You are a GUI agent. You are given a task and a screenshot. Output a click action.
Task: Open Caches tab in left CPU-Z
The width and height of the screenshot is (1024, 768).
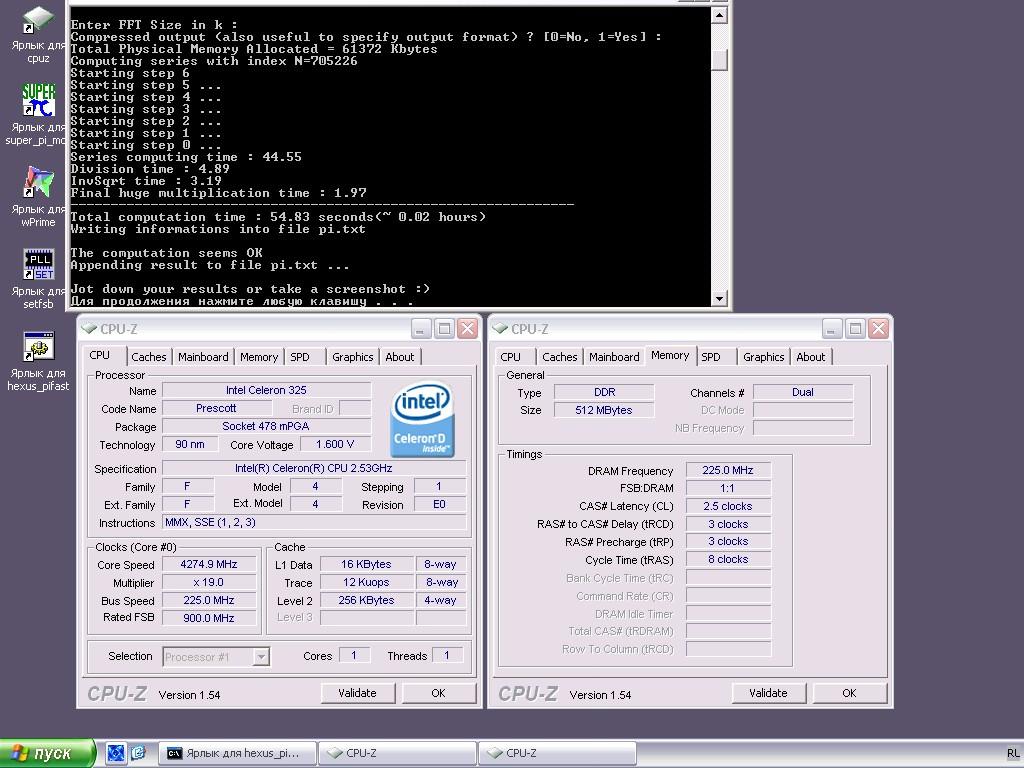click(x=148, y=357)
